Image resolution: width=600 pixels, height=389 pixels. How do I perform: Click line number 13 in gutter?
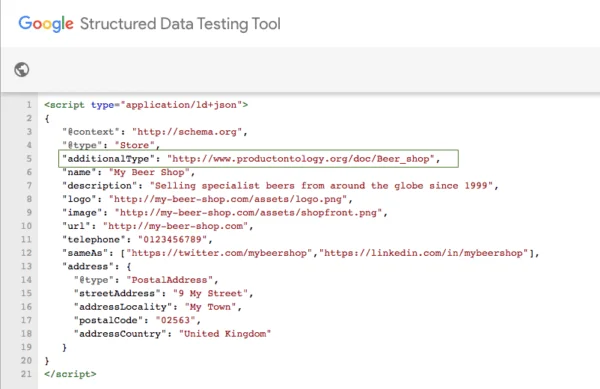click(x=26, y=266)
